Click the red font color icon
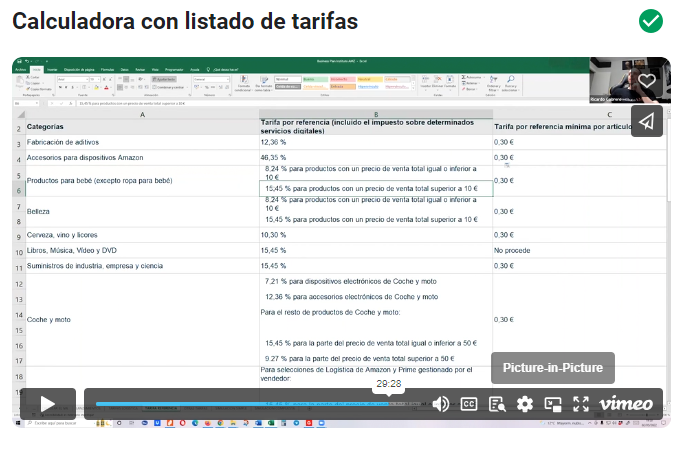This screenshot has height=451, width=691. point(106,87)
